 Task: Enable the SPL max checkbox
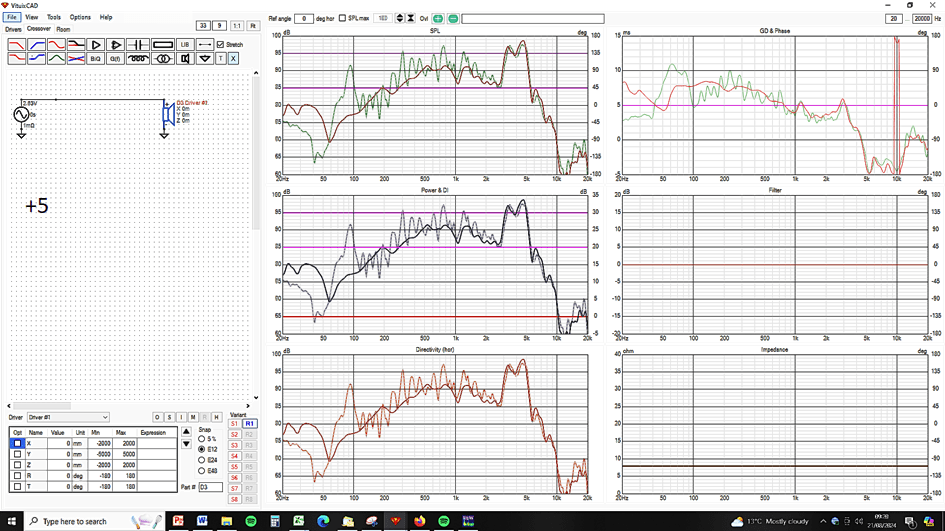(342, 18)
